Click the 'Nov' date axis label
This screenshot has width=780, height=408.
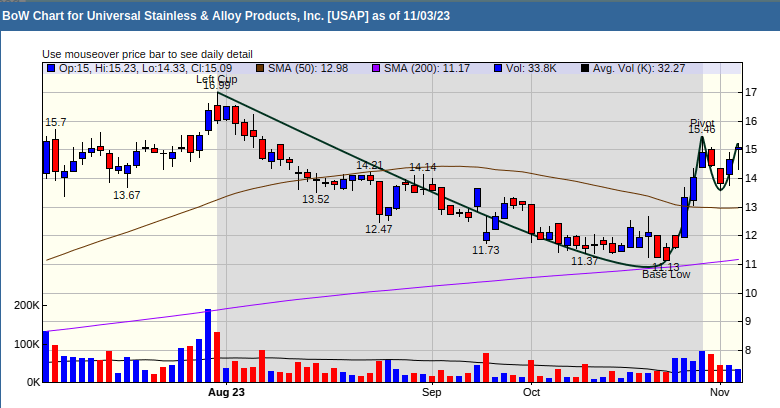[720, 392]
